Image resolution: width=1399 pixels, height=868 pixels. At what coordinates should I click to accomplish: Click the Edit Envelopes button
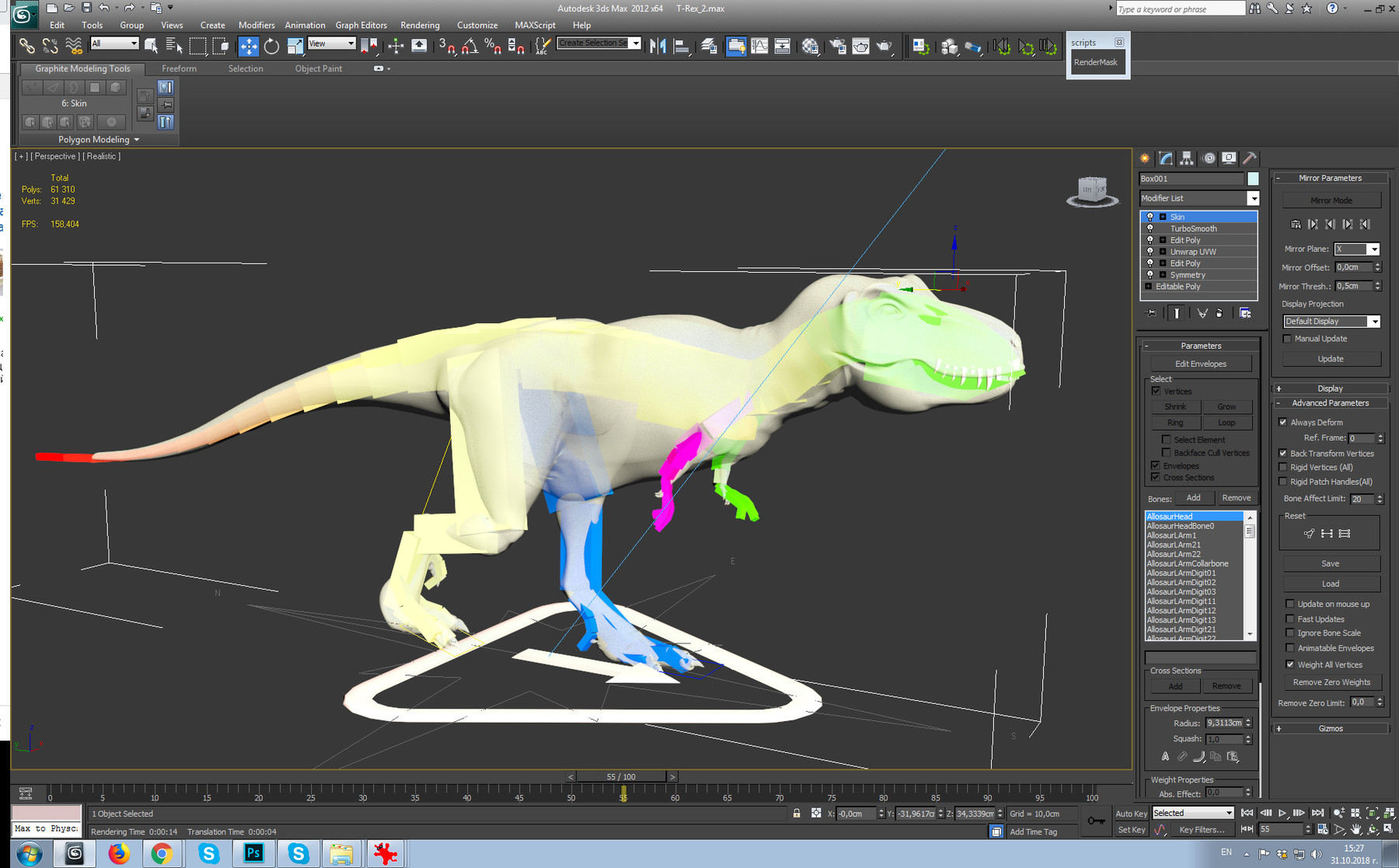pos(1200,363)
